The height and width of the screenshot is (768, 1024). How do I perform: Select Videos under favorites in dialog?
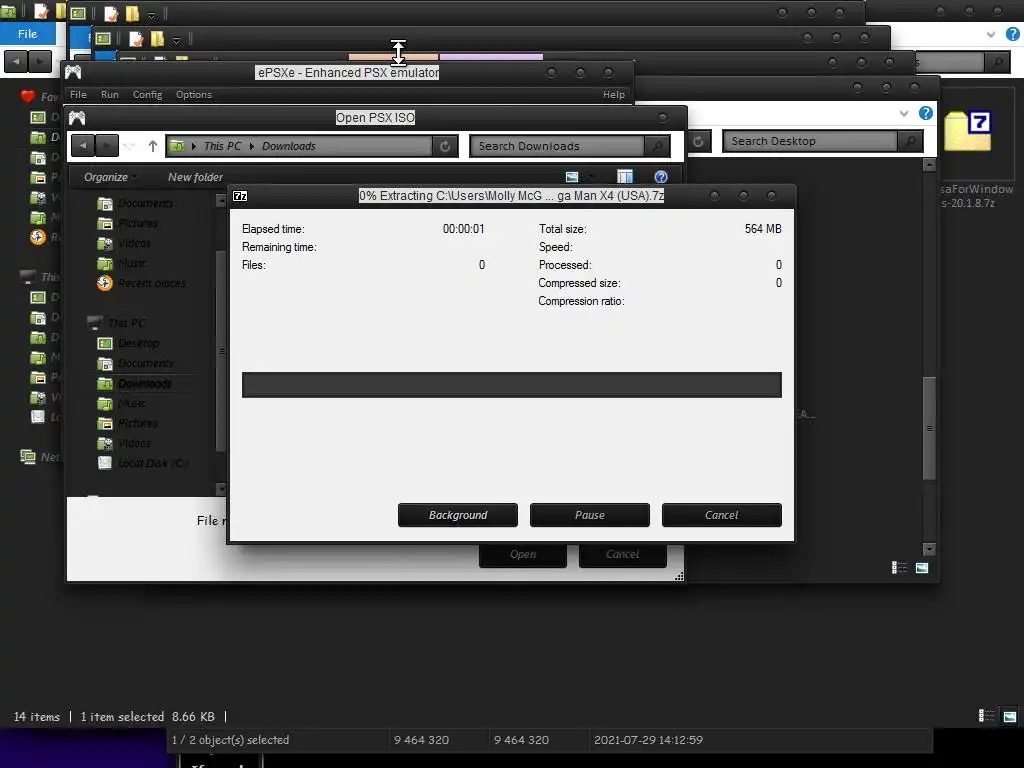pyautogui.click(x=134, y=243)
